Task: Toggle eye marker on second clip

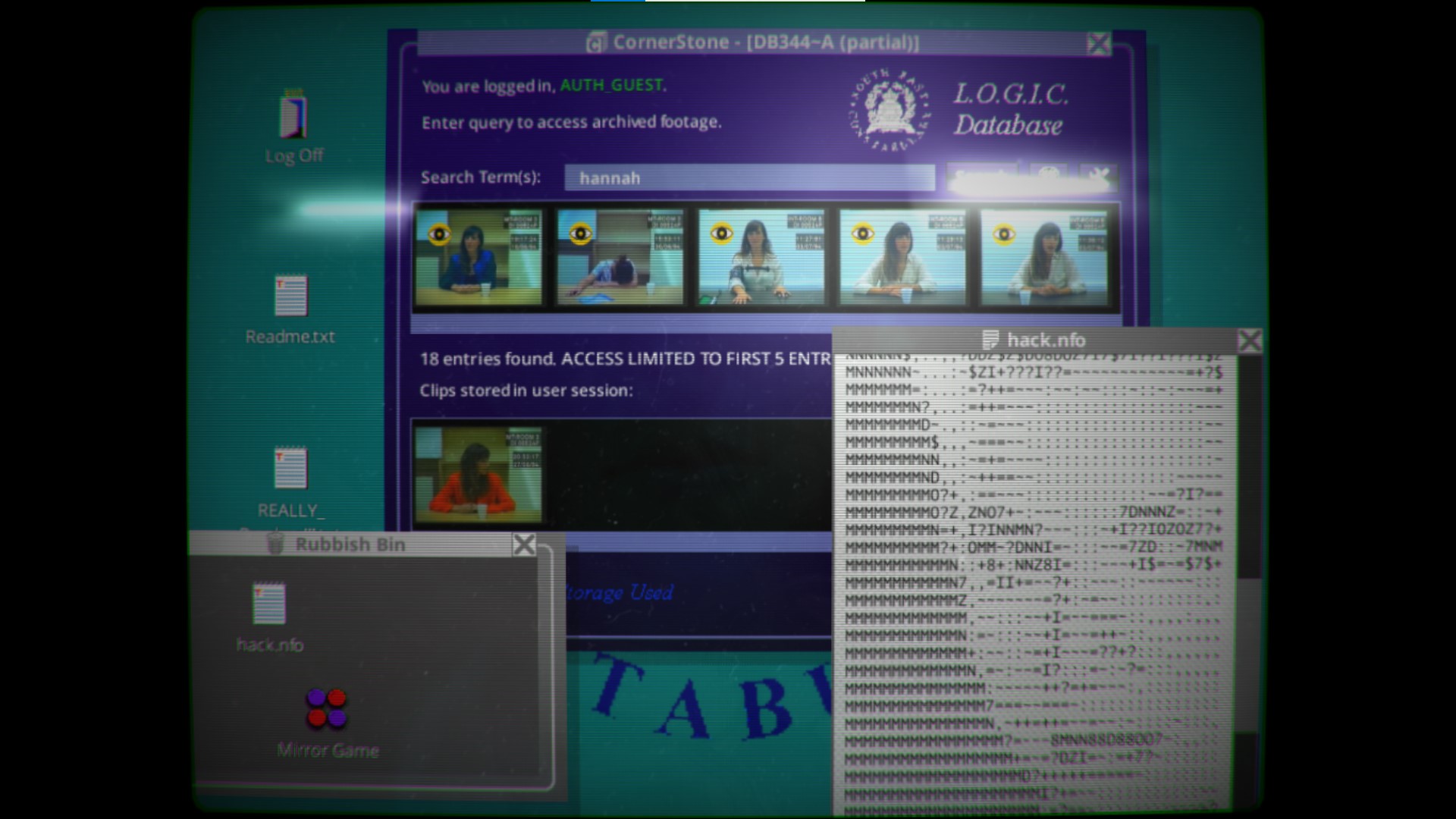Action: point(580,234)
